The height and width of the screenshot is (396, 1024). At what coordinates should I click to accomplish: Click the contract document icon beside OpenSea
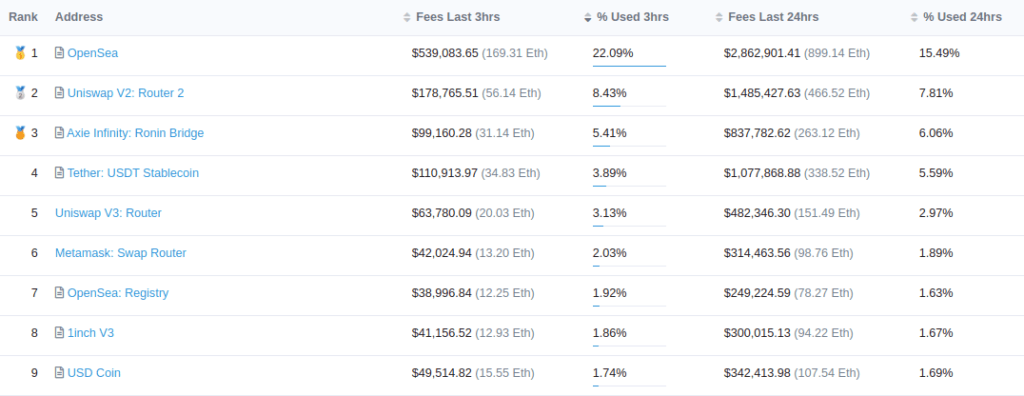point(59,53)
